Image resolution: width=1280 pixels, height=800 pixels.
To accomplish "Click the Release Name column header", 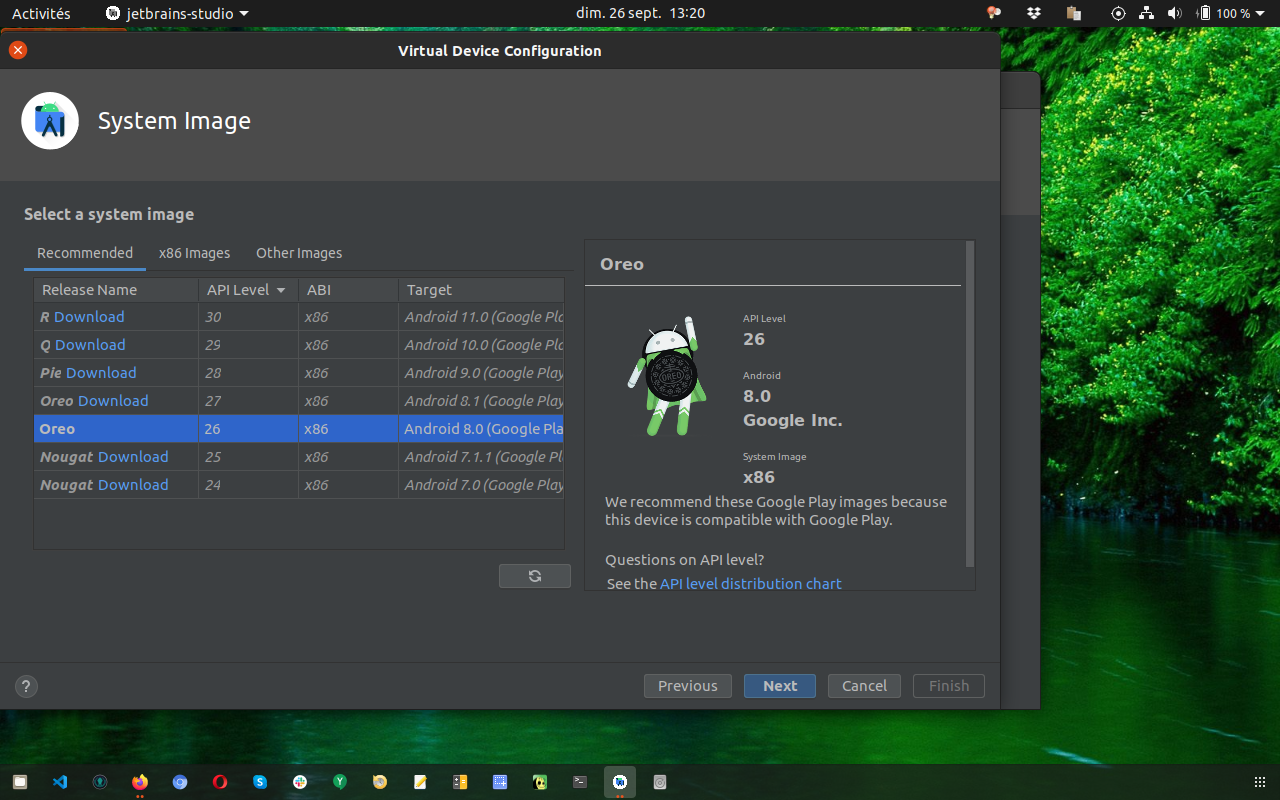I will (x=116, y=290).
